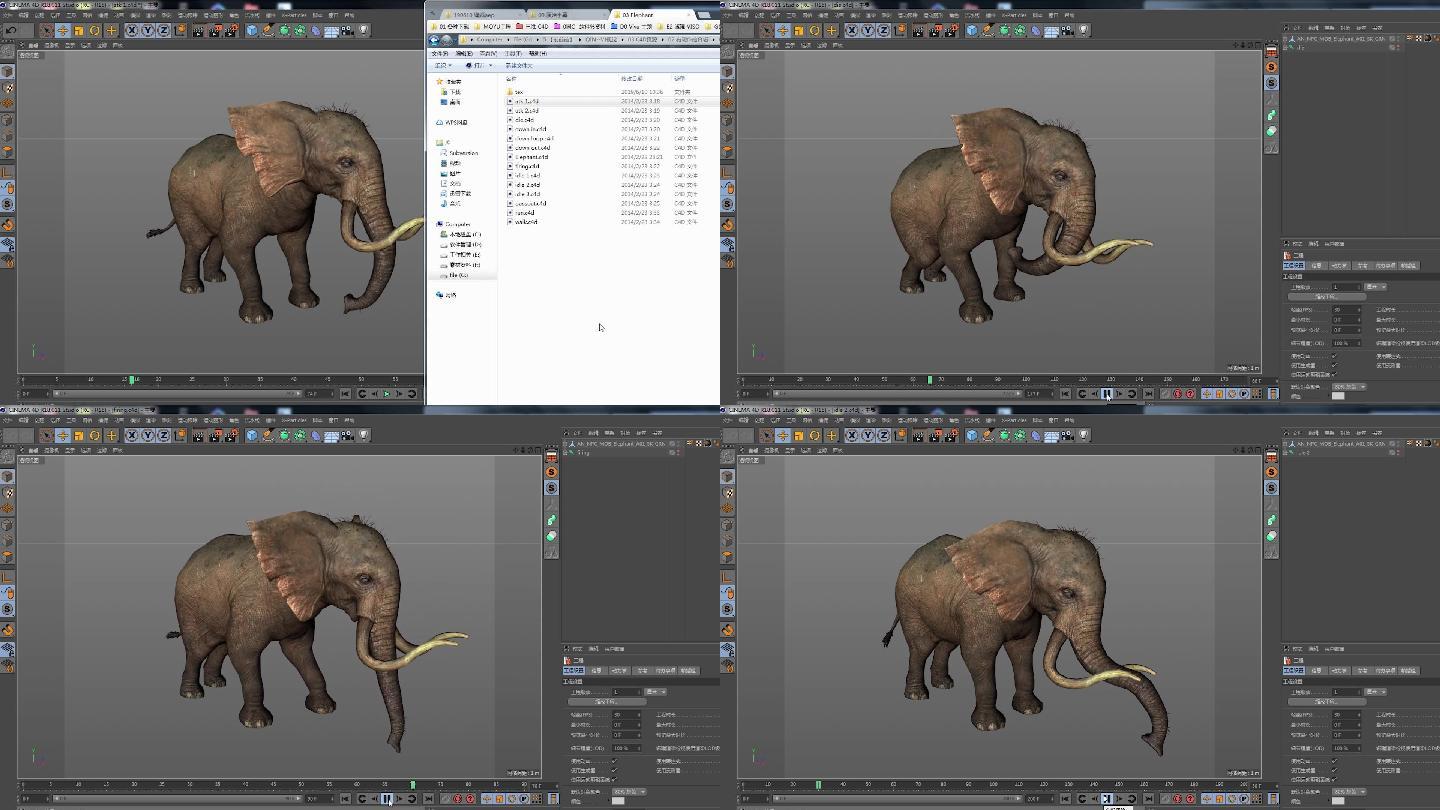Open X-Particles menu in top-left Cinema 4D window

pyautogui.click(x=293, y=15)
